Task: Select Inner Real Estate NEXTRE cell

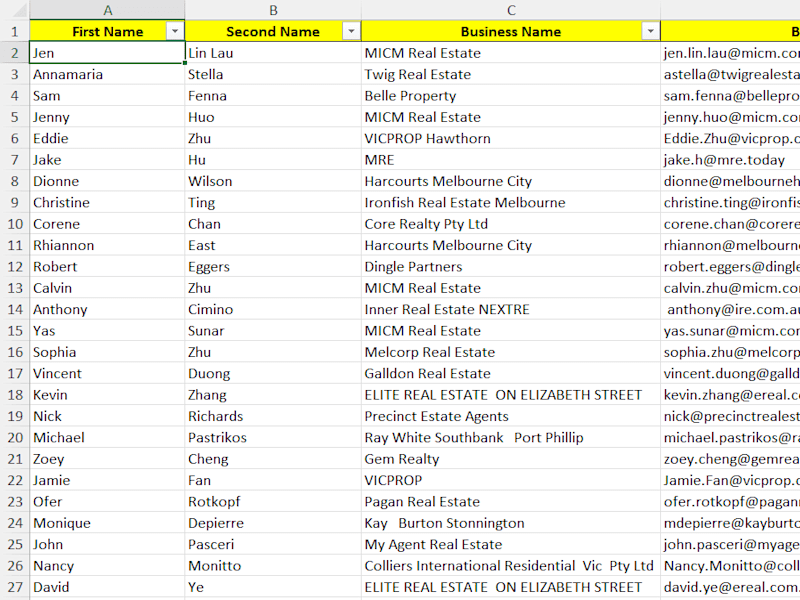Action: click(511, 309)
